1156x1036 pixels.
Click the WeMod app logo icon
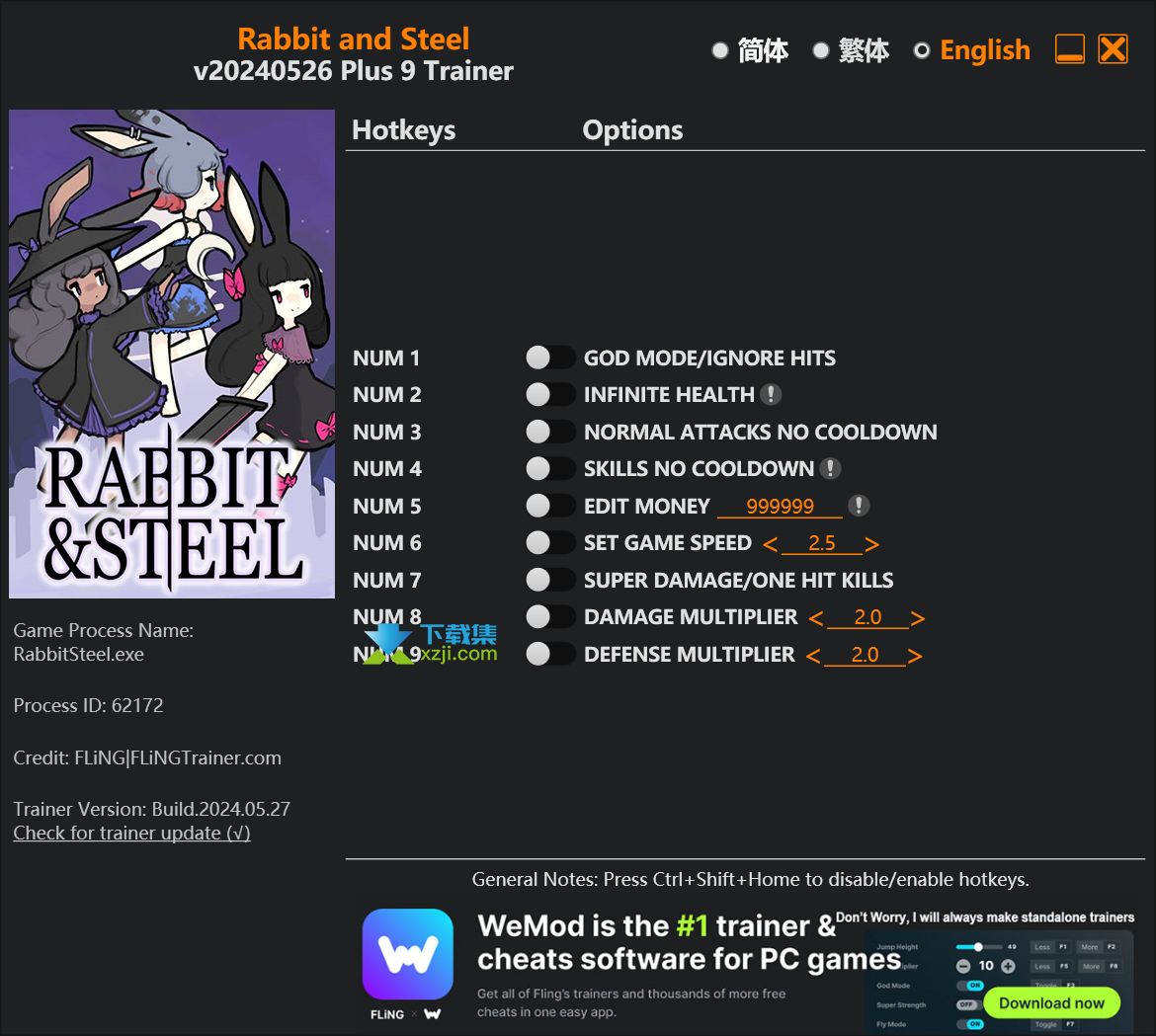(408, 953)
